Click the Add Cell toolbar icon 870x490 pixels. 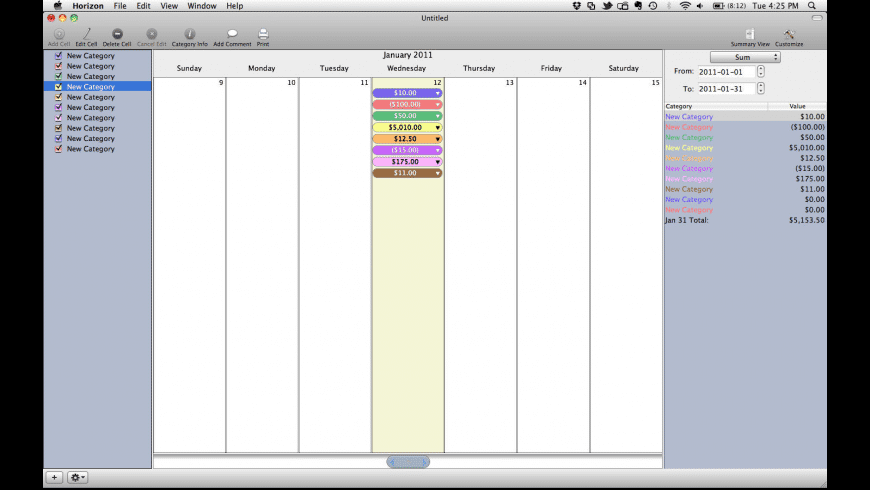(59, 34)
